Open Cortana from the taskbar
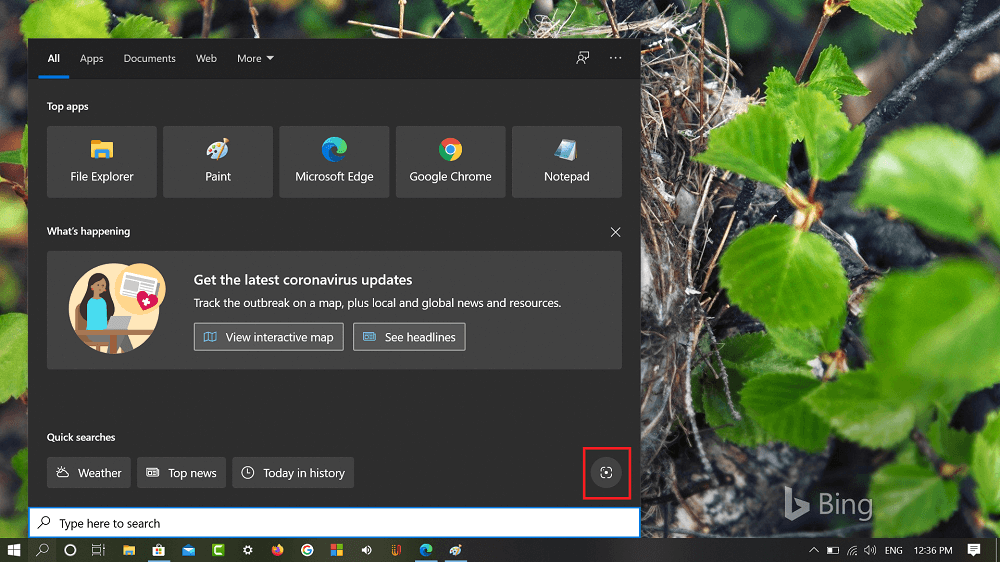Image resolution: width=1000 pixels, height=562 pixels. tap(70, 550)
